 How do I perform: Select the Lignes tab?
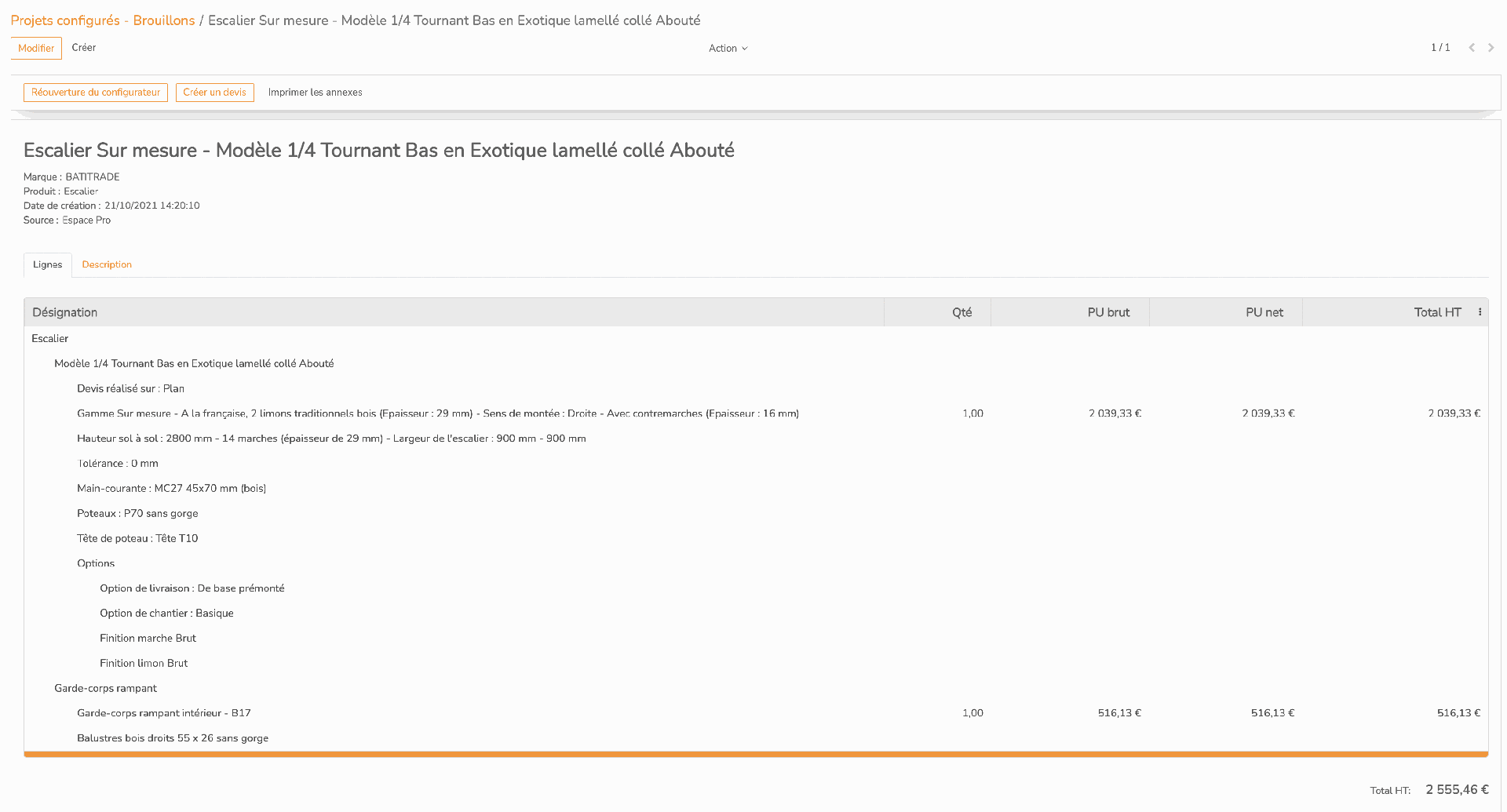point(48,265)
